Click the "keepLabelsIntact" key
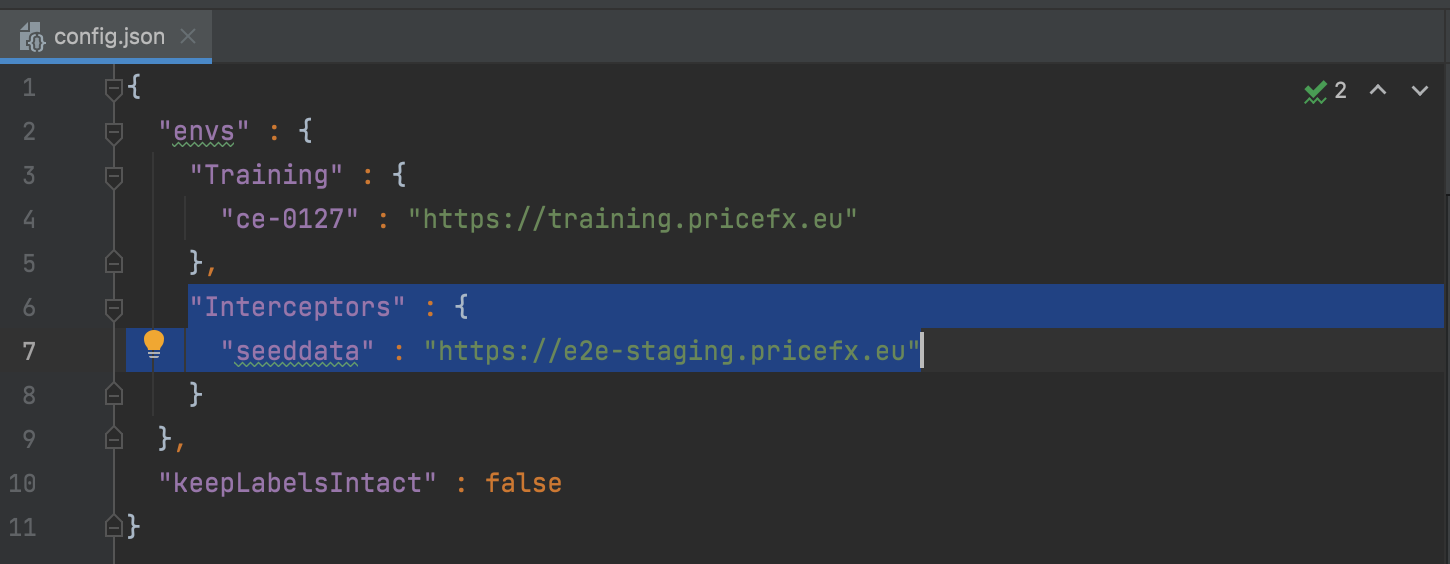The width and height of the screenshot is (1450, 564). (298, 483)
